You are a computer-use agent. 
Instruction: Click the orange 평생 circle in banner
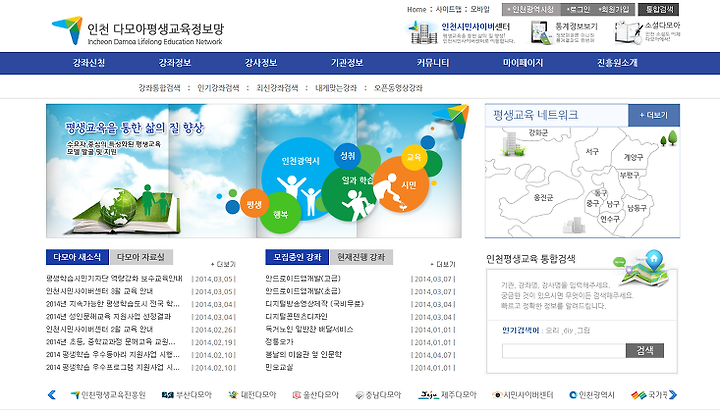click(x=254, y=204)
